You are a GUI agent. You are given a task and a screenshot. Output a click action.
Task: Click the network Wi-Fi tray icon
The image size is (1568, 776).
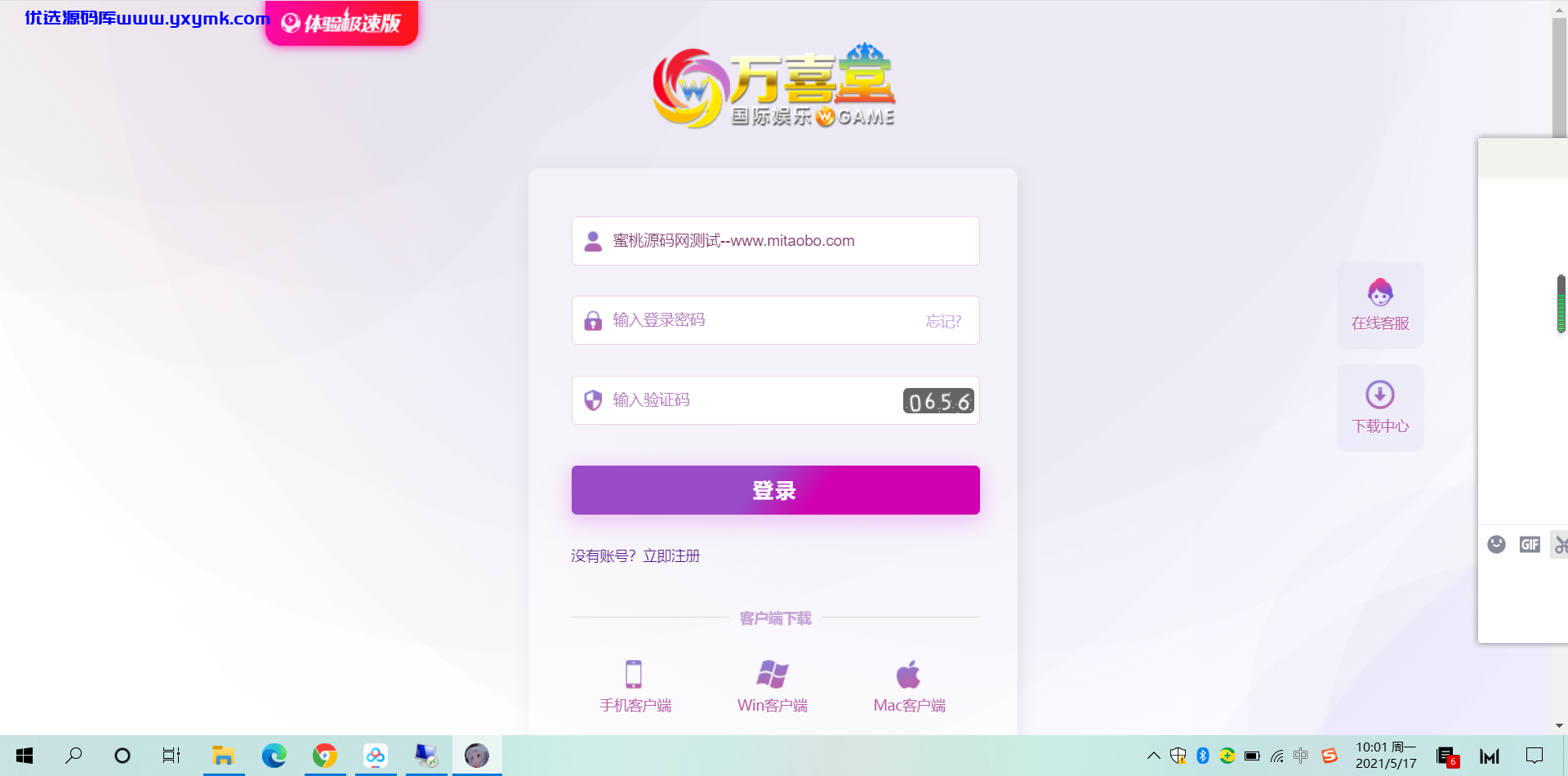[x=1276, y=756]
